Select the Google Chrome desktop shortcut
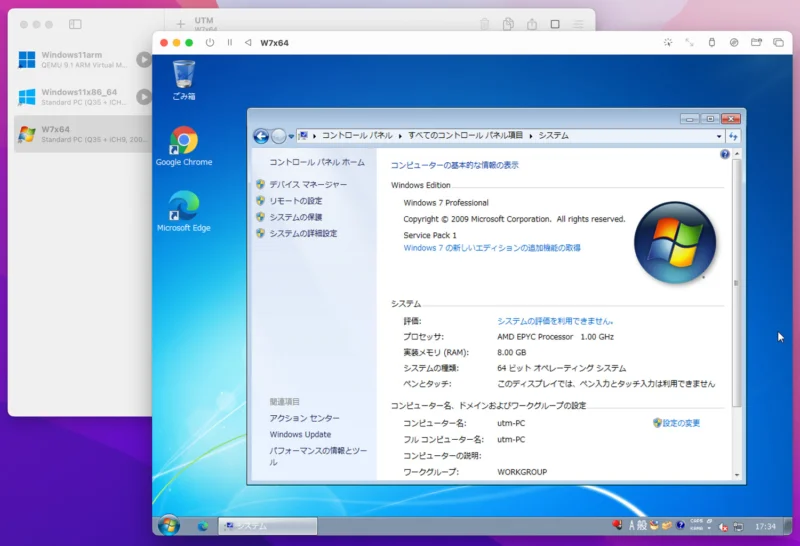This screenshot has height=546, width=800. [x=184, y=146]
